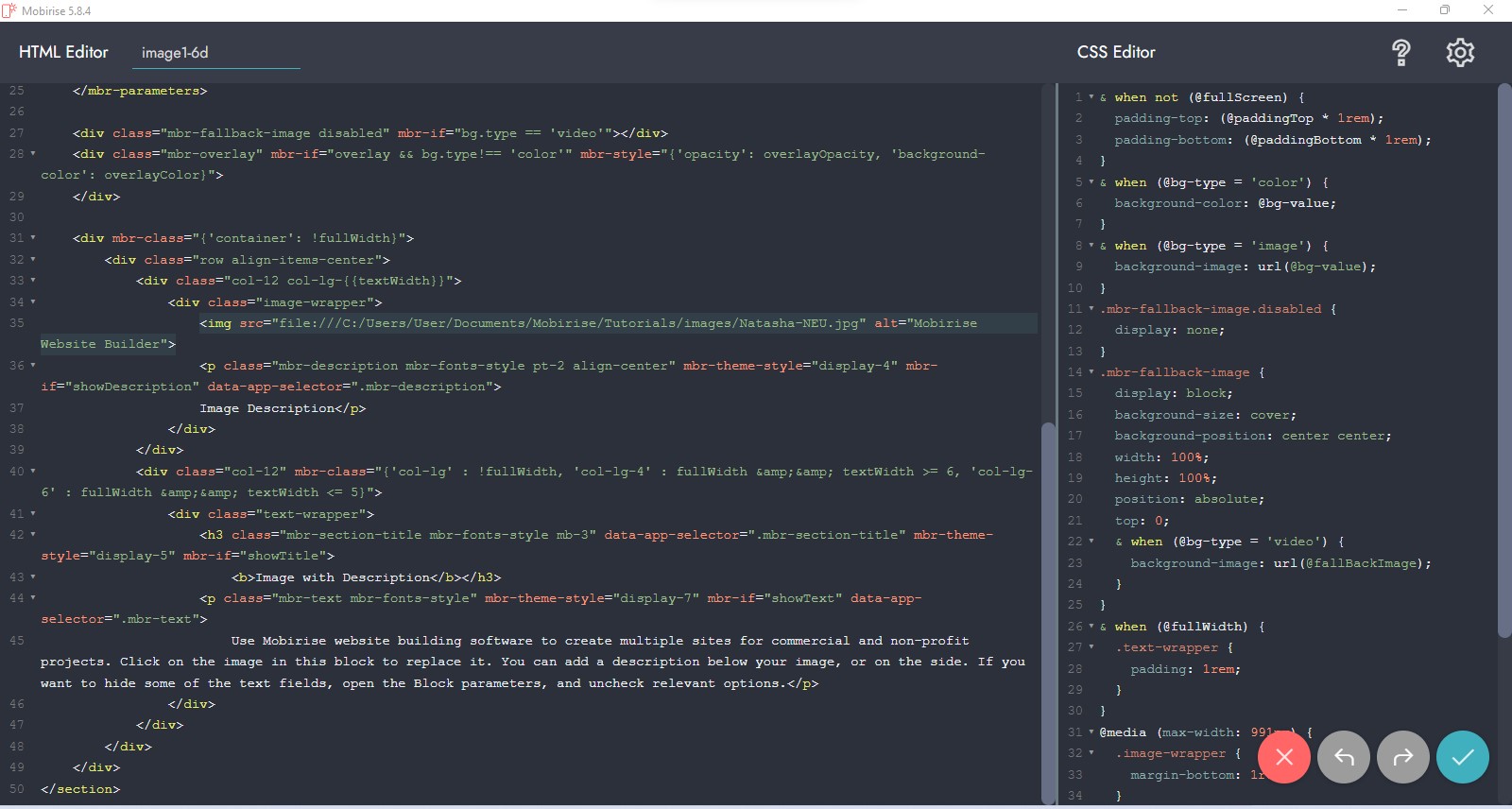Open the help question mark icon
The height and width of the screenshot is (809, 1512).
pos(1400,53)
